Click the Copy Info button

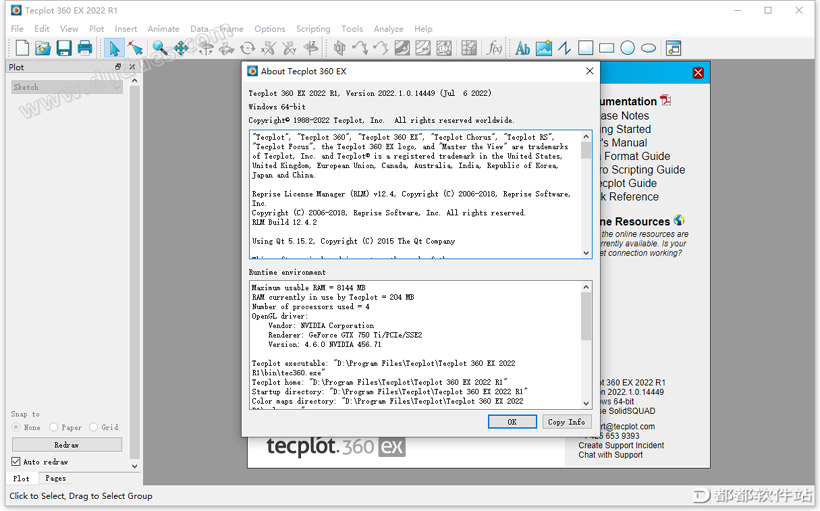pos(566,422)
